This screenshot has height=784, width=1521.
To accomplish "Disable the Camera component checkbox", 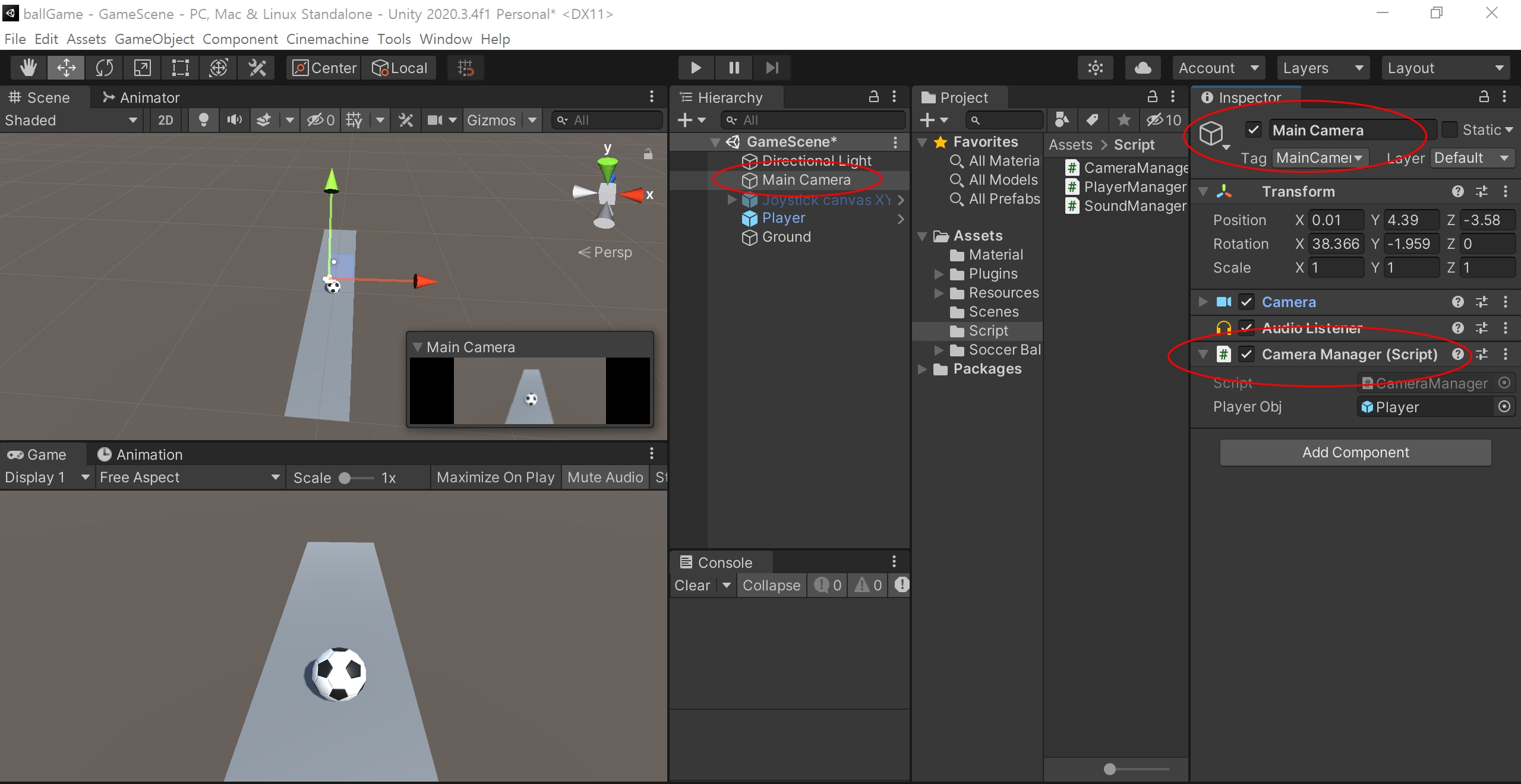I will point(1247,302).
